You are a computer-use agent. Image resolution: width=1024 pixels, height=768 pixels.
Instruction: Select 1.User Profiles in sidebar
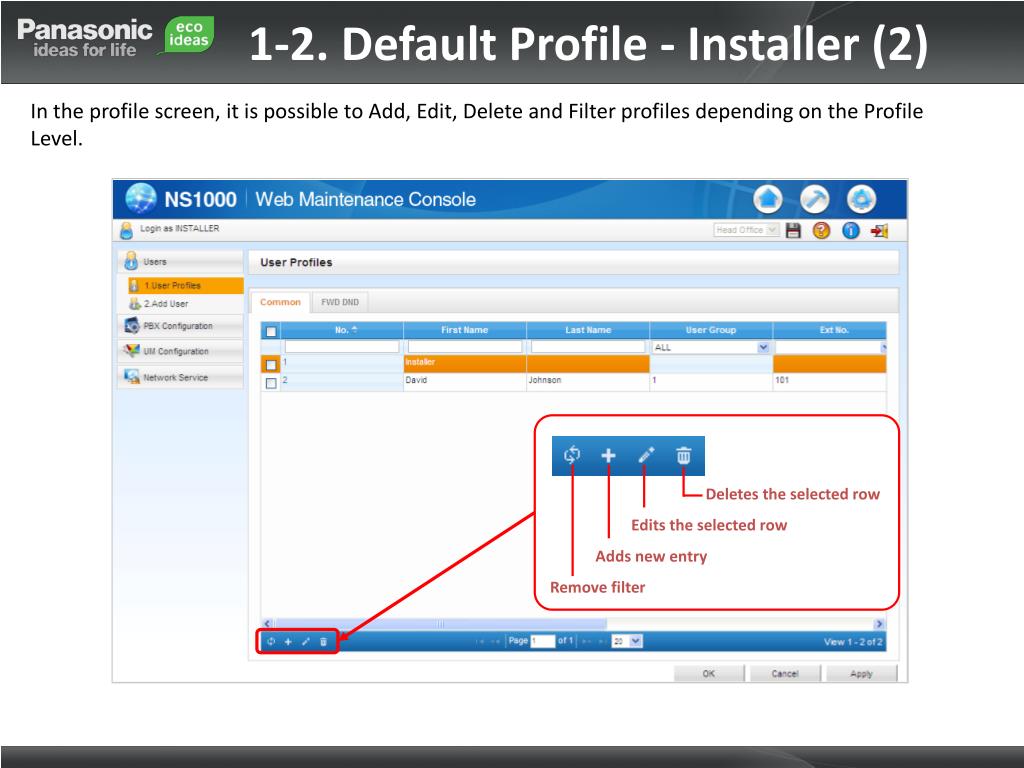185,285
